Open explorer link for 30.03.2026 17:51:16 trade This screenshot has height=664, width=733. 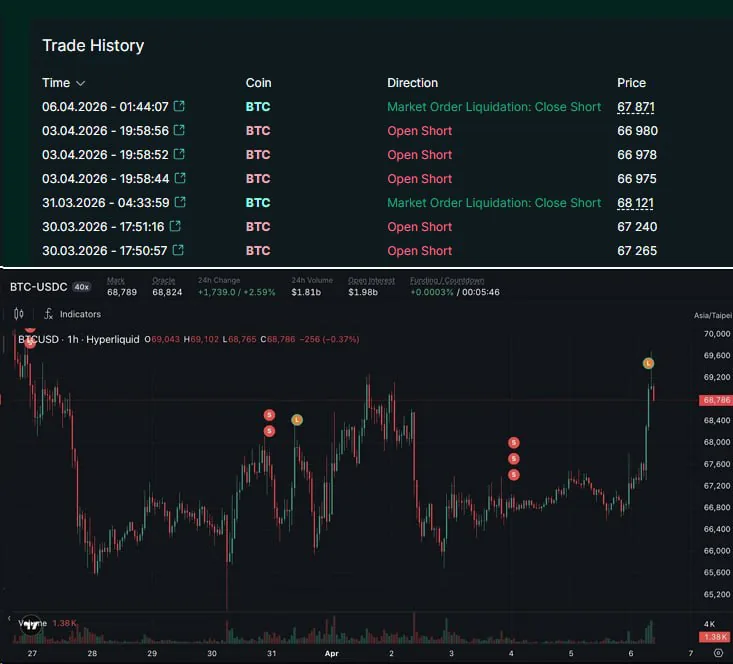tap(175, 227)
